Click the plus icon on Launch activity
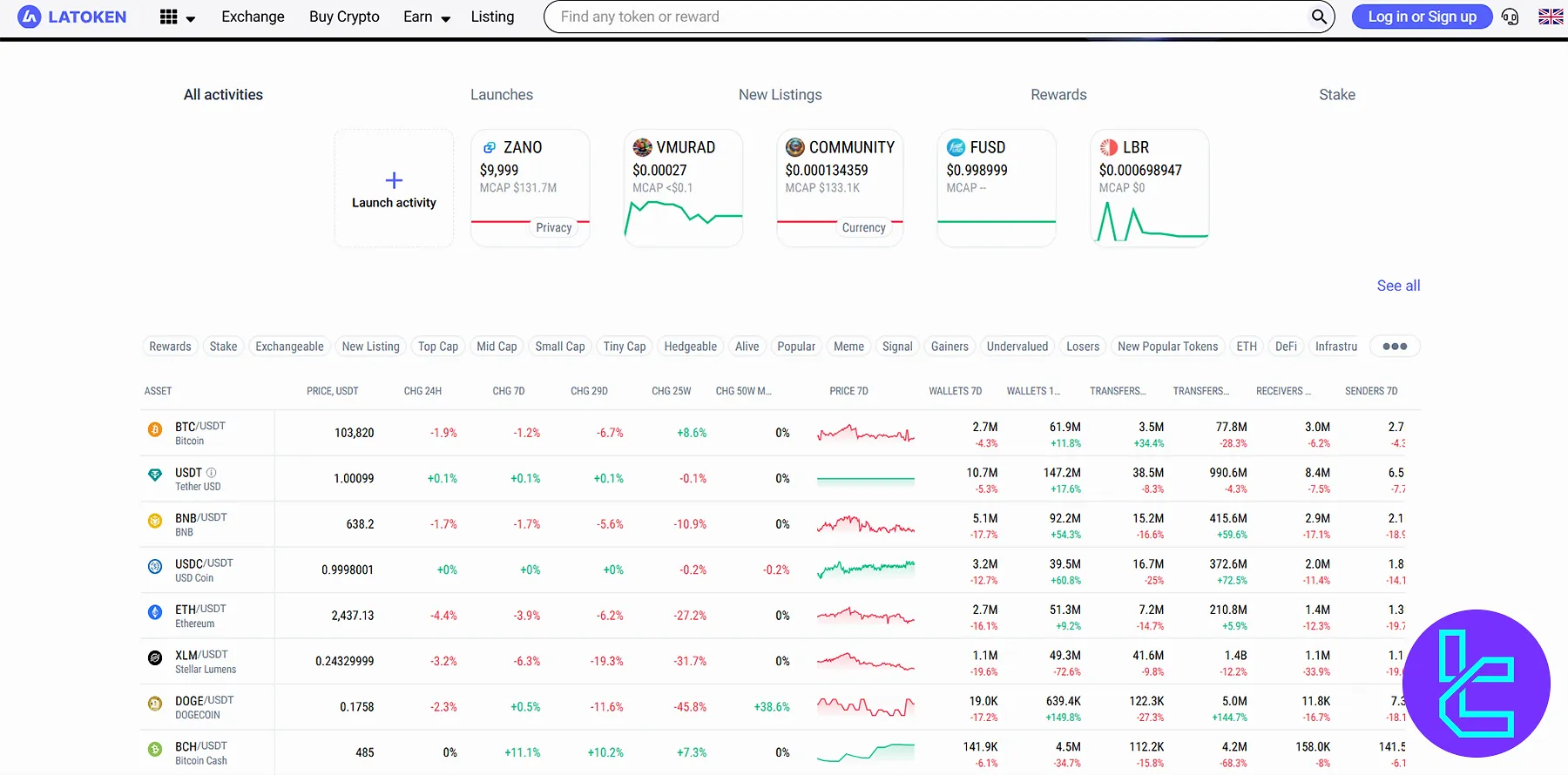Screen dimensions: 1568x775 394,180
